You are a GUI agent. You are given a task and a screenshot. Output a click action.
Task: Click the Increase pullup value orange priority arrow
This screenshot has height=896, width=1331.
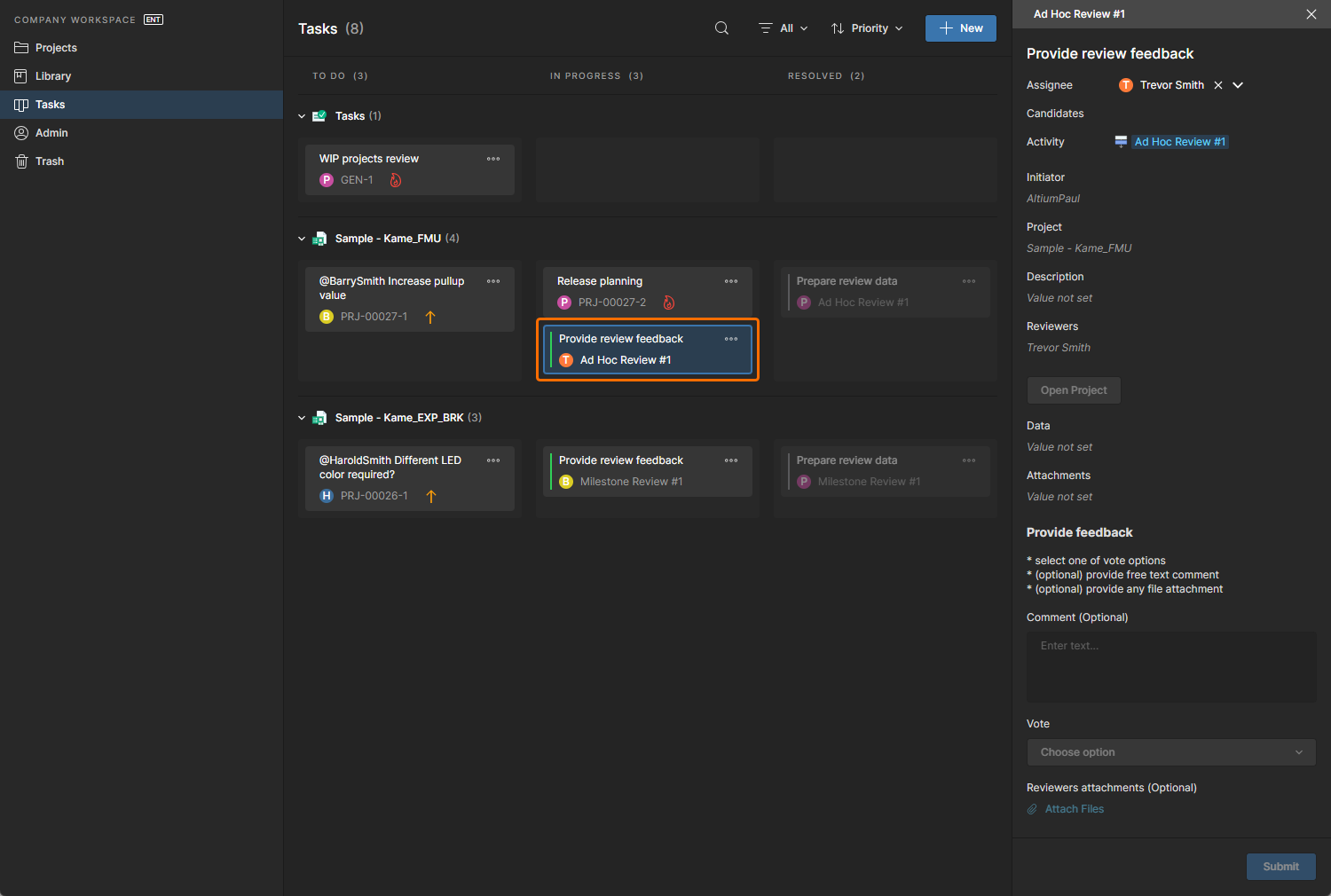tap(430, 317)
